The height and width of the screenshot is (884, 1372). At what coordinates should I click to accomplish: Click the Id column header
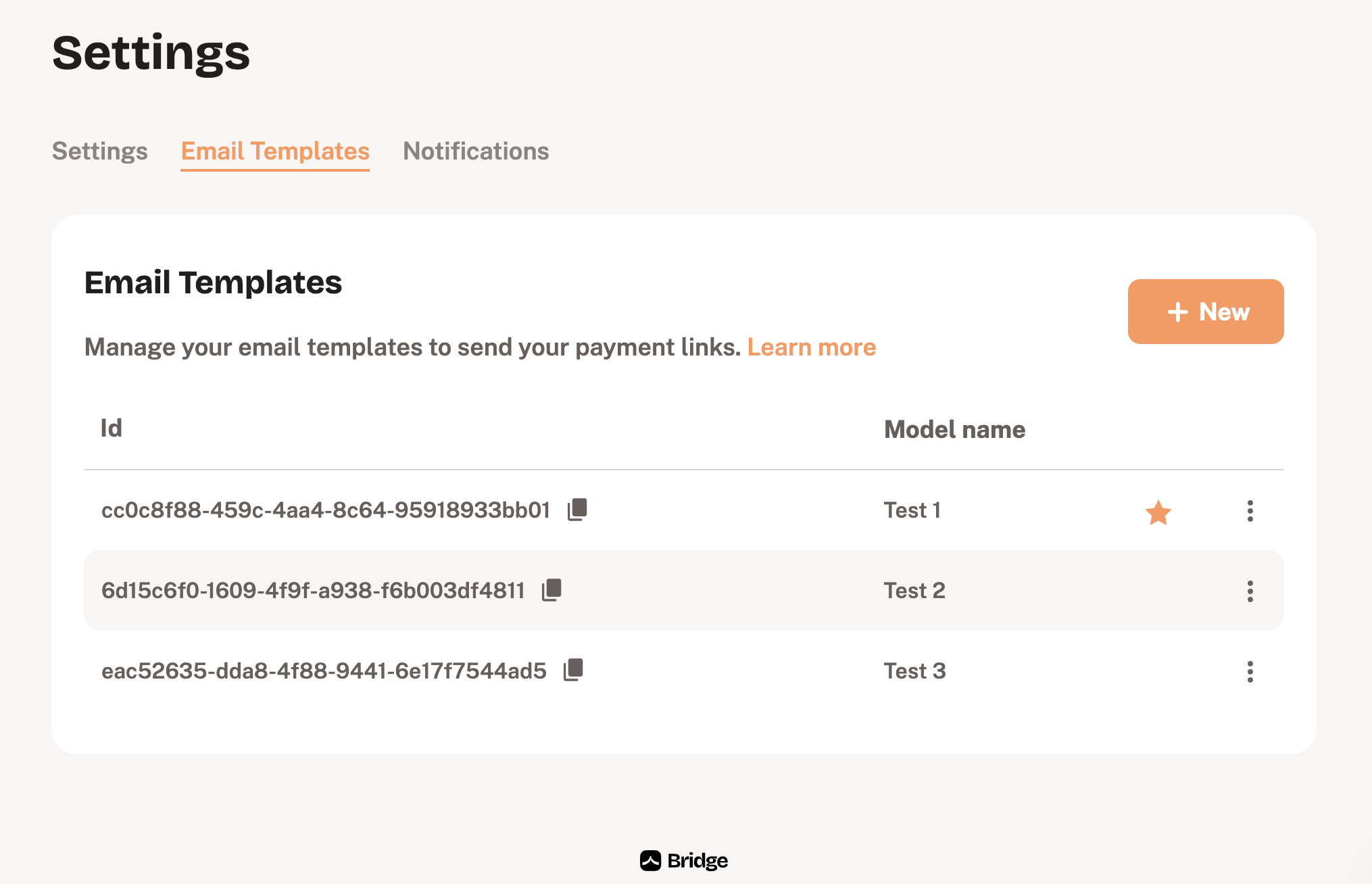click(x=112, y=428)
